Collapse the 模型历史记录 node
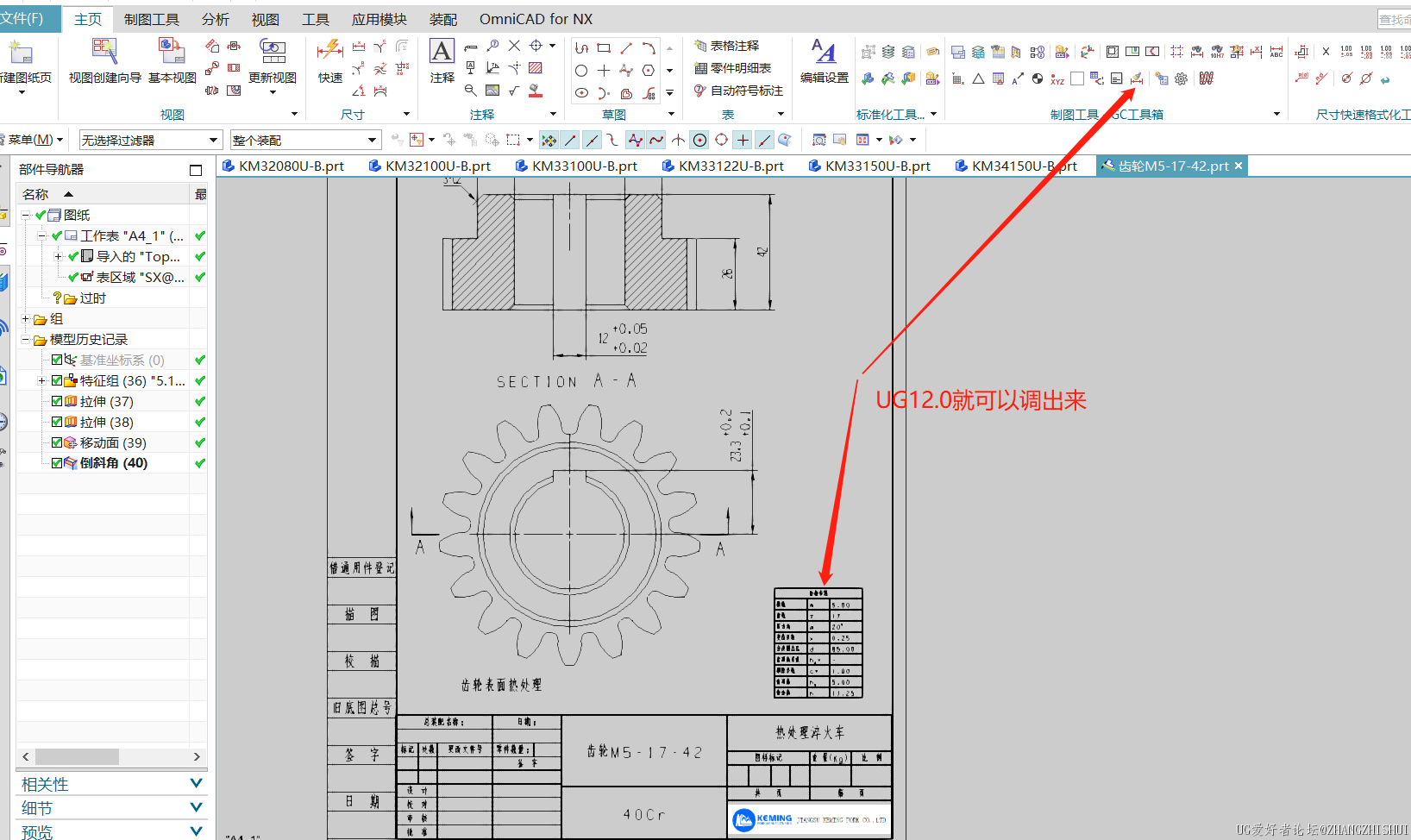This screenshot has width=1411, height=840. 26,339
